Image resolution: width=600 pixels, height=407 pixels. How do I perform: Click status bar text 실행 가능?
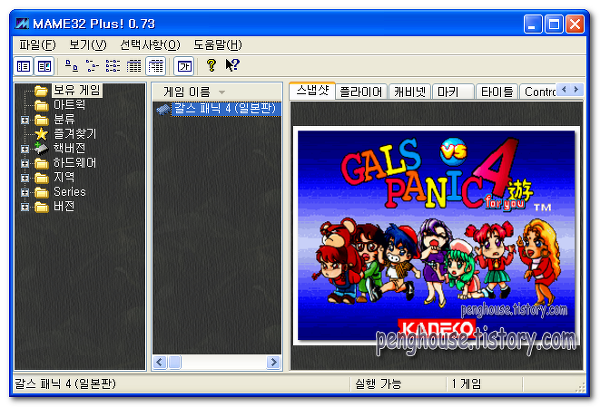378,384
